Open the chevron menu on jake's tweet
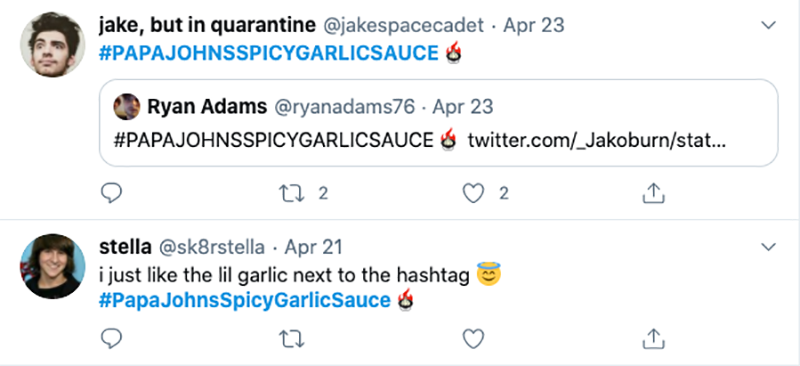Viewport: 800px width, 366px height. pyautogui.click(x=768, y=25)
